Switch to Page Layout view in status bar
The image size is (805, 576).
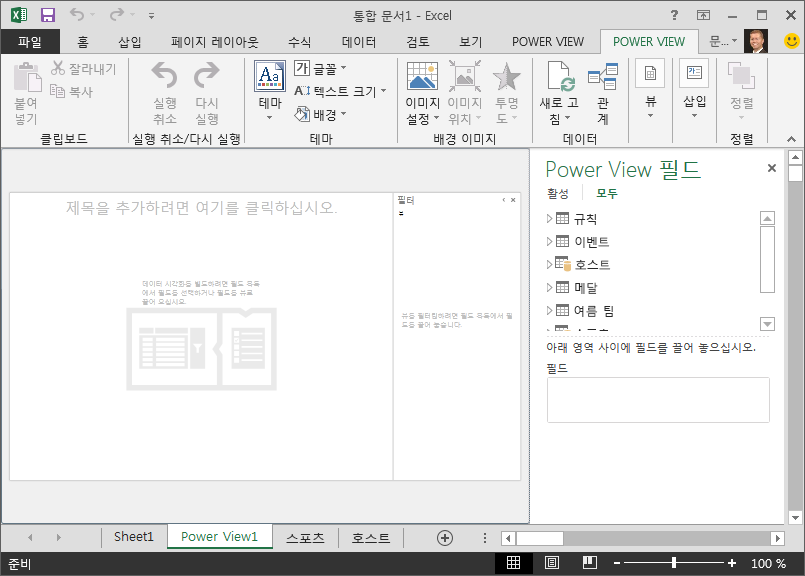pos(552,563)
